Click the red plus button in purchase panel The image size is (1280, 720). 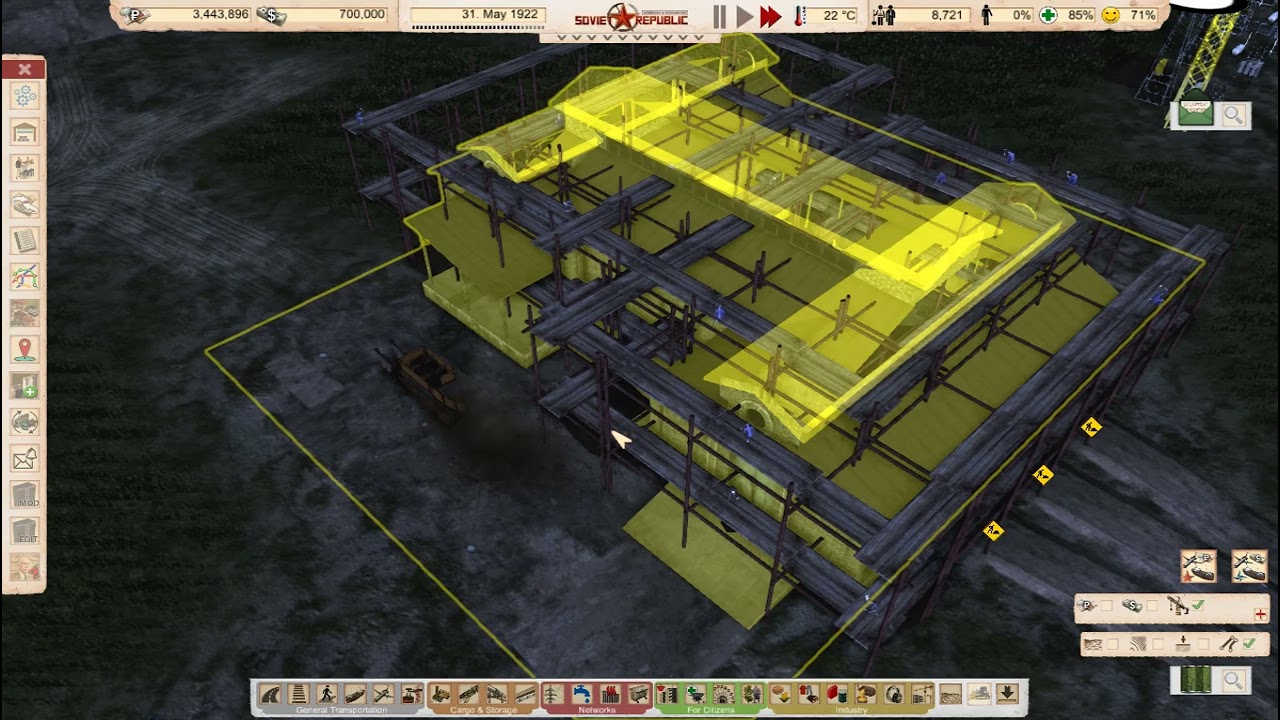tap(1260, 614)
